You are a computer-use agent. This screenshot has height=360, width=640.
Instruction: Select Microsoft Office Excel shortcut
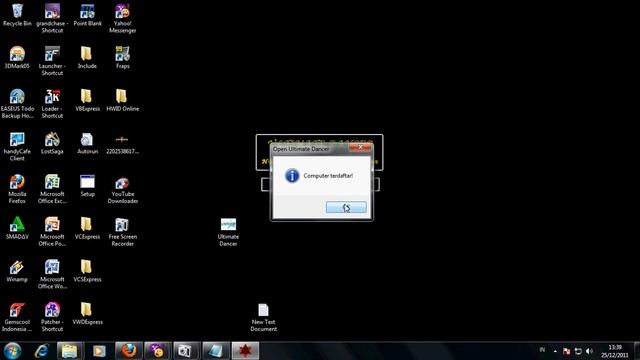(52, 189)
